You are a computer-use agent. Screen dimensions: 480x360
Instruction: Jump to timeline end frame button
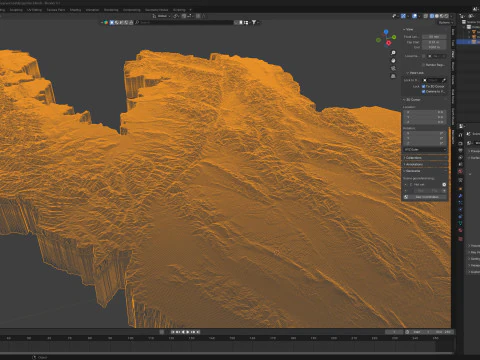coord(198,332)
